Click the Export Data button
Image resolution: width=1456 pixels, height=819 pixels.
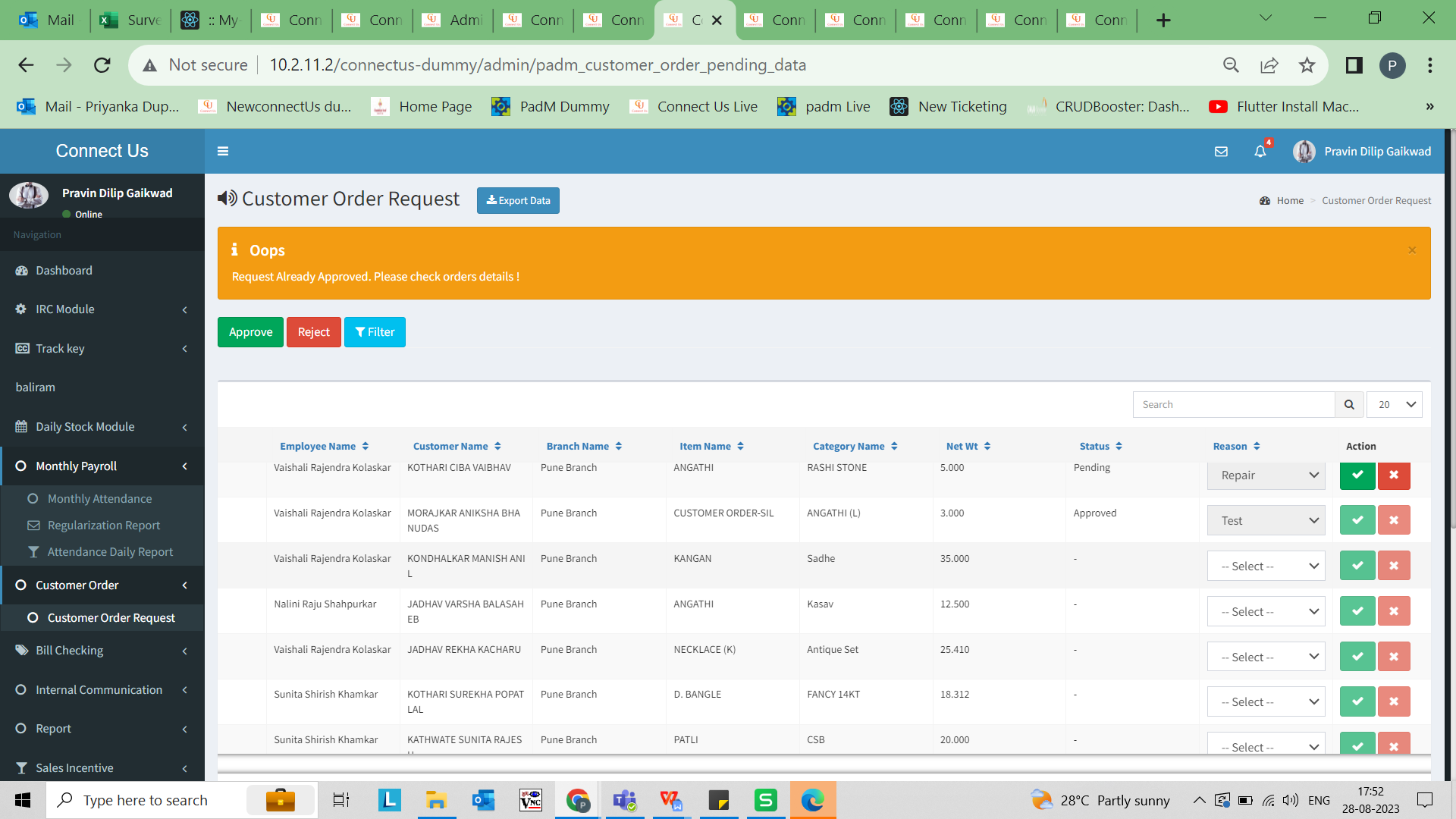pyautogui.click(x=518, y=201)
